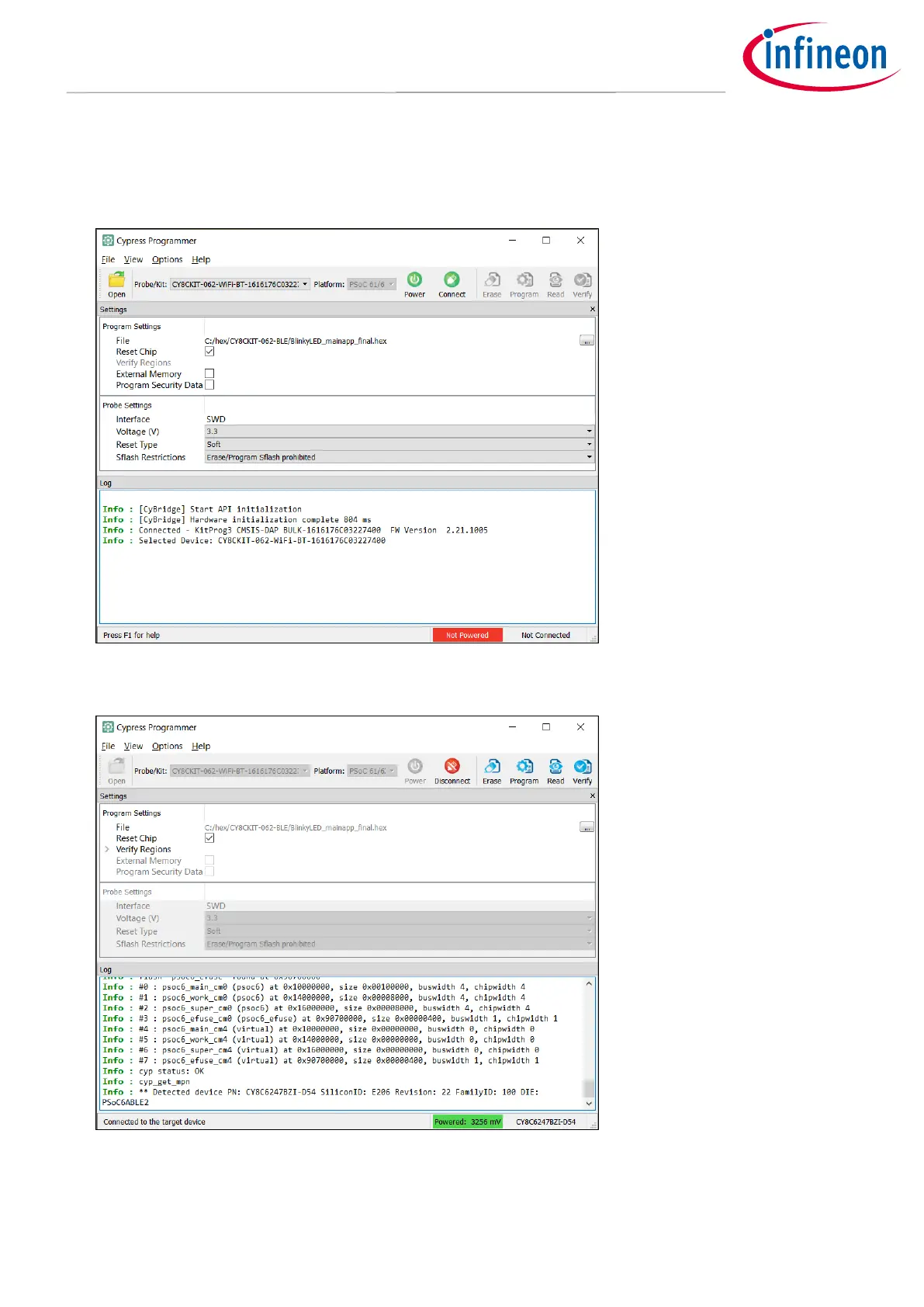Open Help menu in lower window
Screen dimensions: 924x1307
(201, 746)
